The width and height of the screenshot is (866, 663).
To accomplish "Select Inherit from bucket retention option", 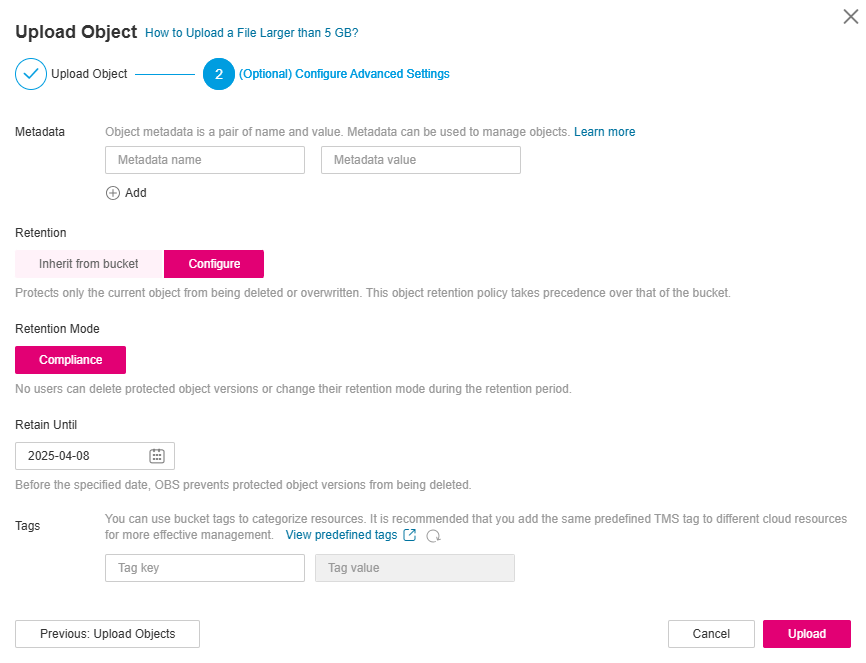I will [x=89, y=264].
